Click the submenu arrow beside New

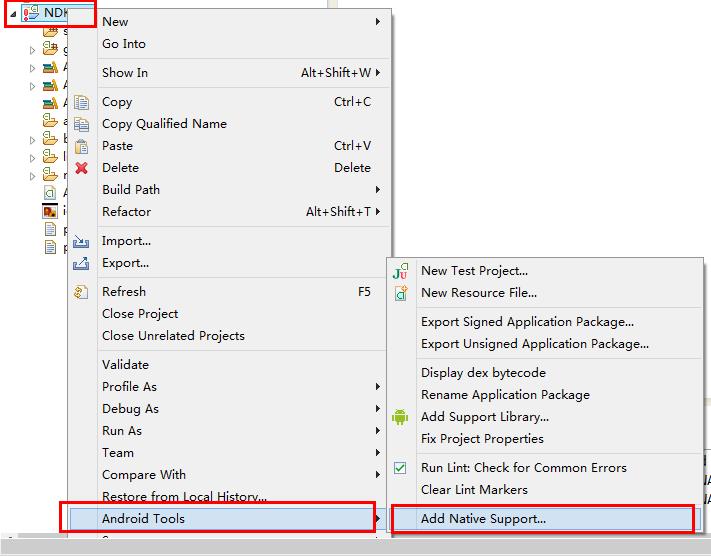coord(378,22)
